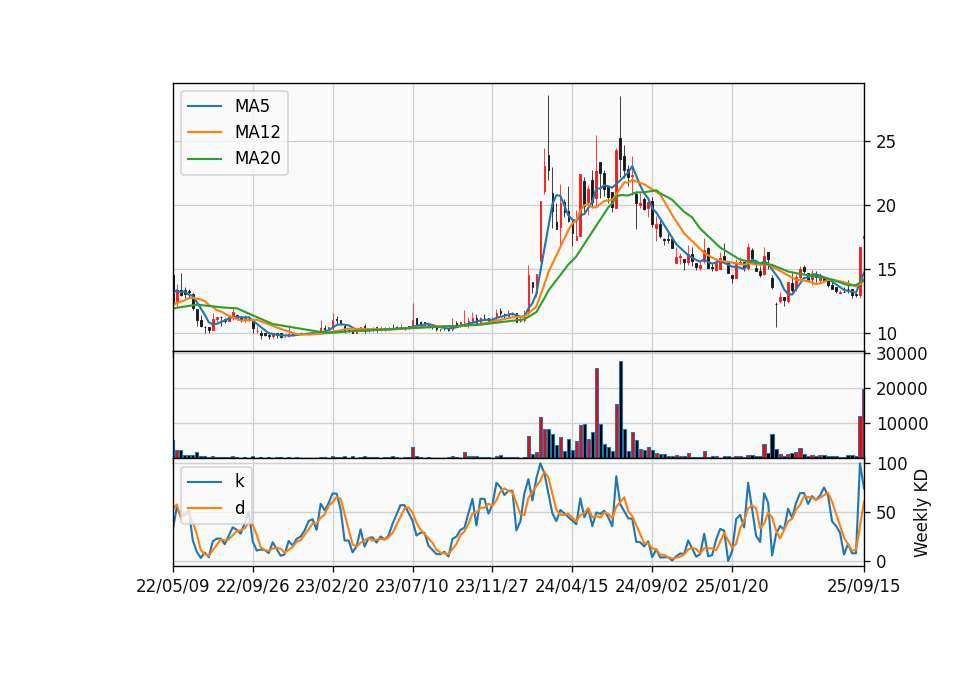Click the 23/07/10 date tick label

[413, 586]
